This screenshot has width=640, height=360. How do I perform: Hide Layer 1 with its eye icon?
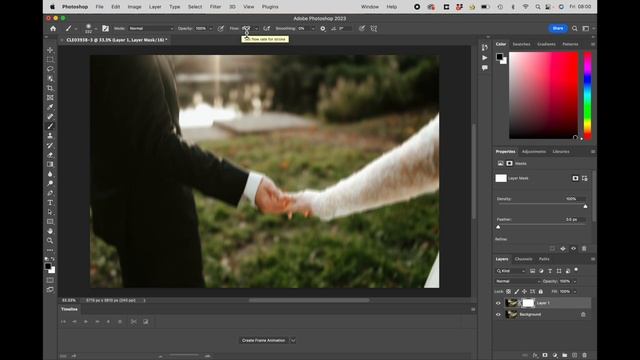tap(498, 303)
